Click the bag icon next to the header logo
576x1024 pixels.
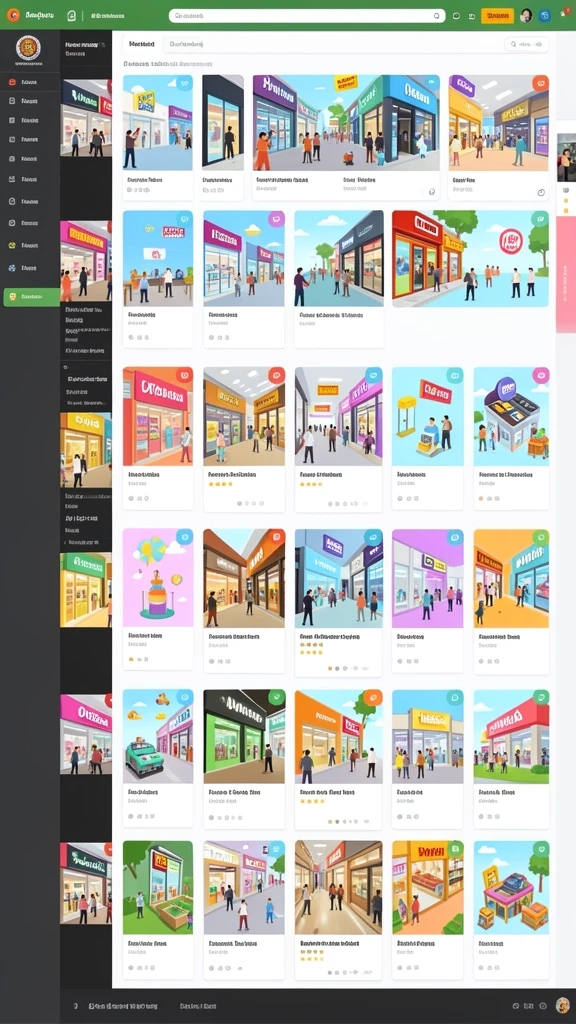[x=72, y=16]
